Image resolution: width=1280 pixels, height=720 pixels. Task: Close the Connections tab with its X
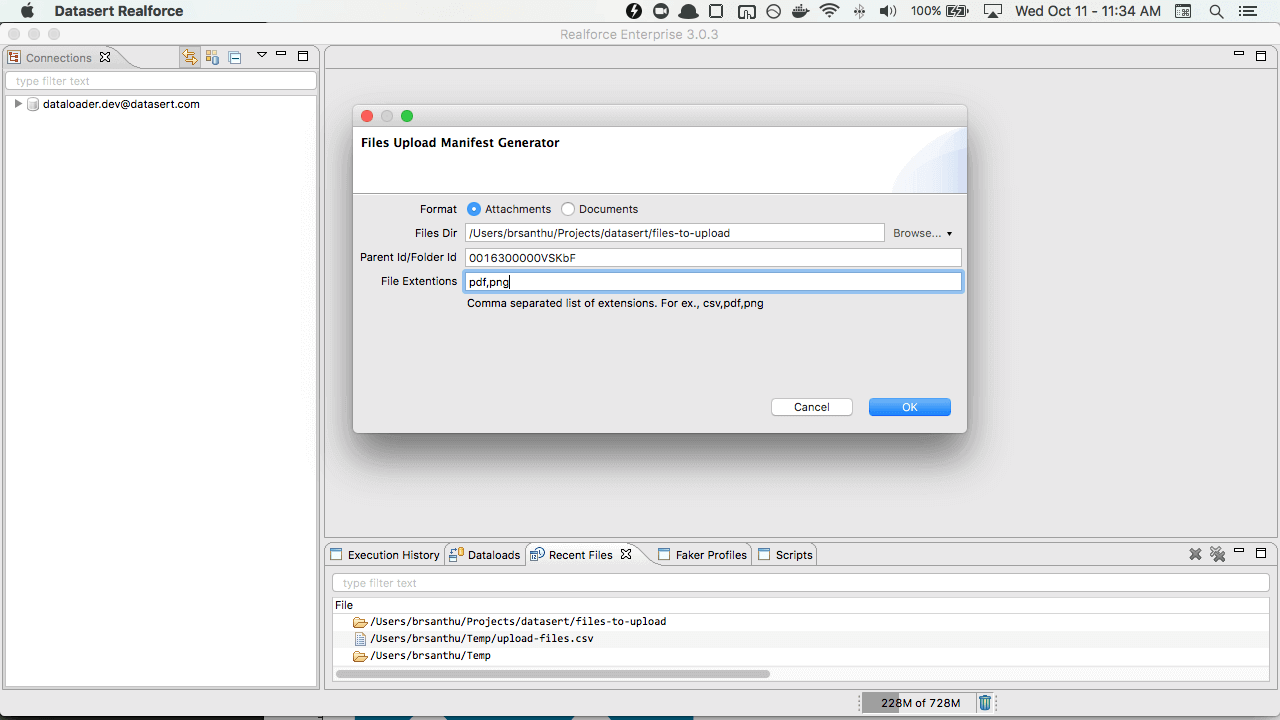click(105, 57)
